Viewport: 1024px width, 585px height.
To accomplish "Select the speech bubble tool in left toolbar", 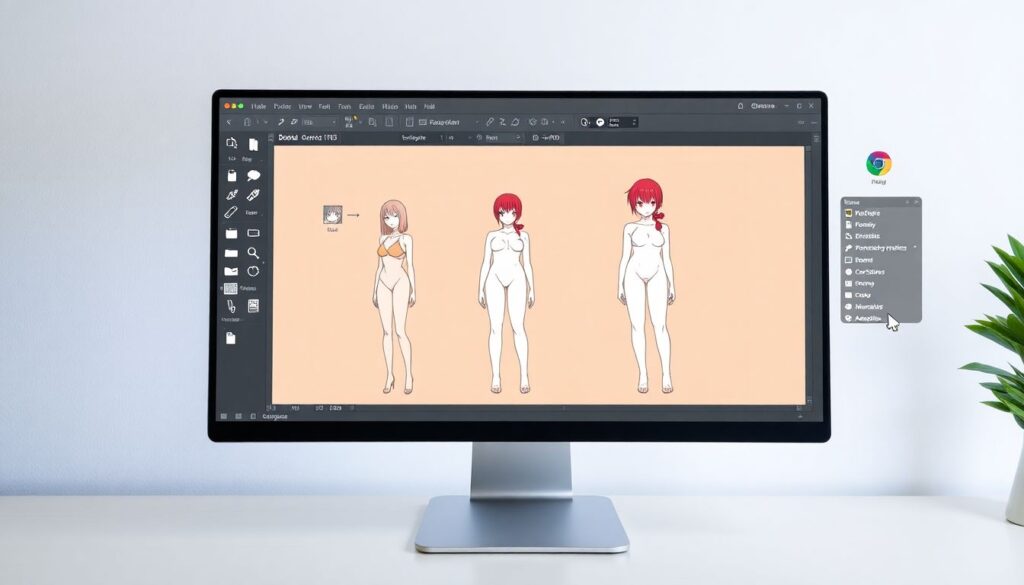I will pos(253,176).
